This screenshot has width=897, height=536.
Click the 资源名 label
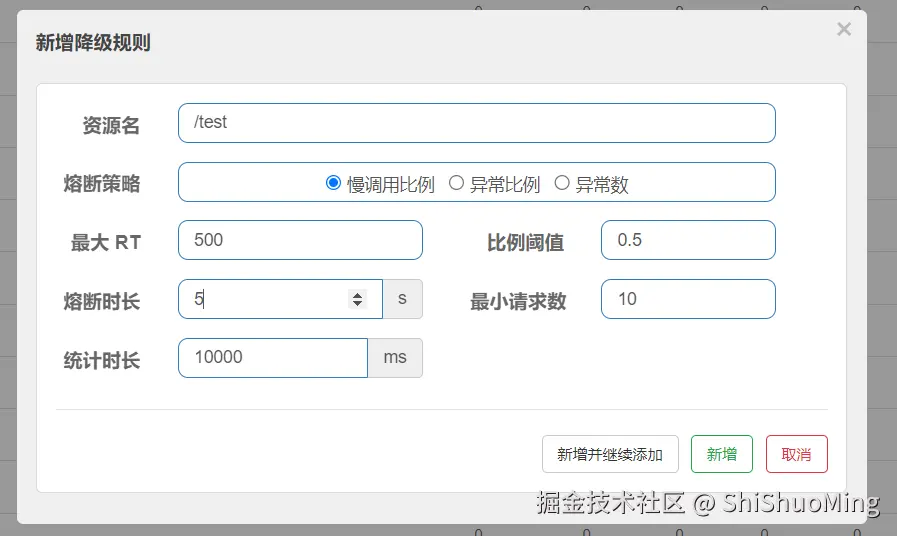click(x=111, y=125)
